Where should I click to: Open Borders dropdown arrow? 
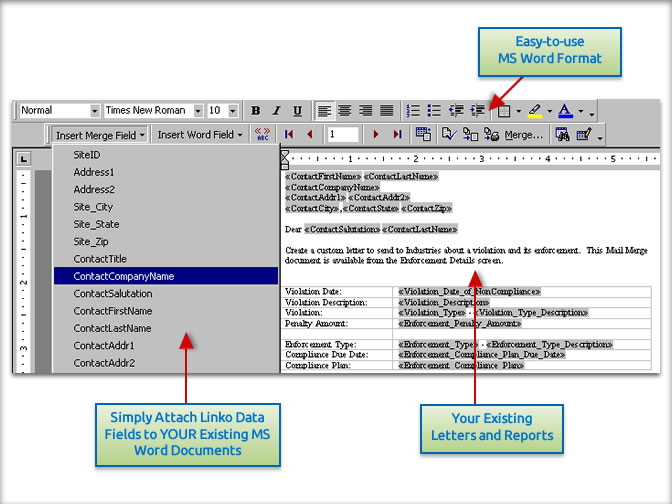tap(518, 111)
